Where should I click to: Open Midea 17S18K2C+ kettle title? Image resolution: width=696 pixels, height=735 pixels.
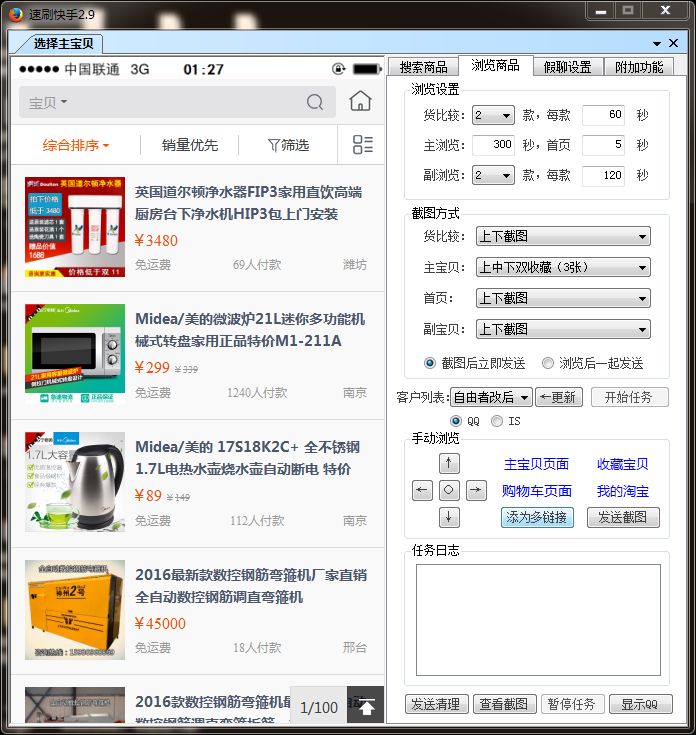click(247, 458)
